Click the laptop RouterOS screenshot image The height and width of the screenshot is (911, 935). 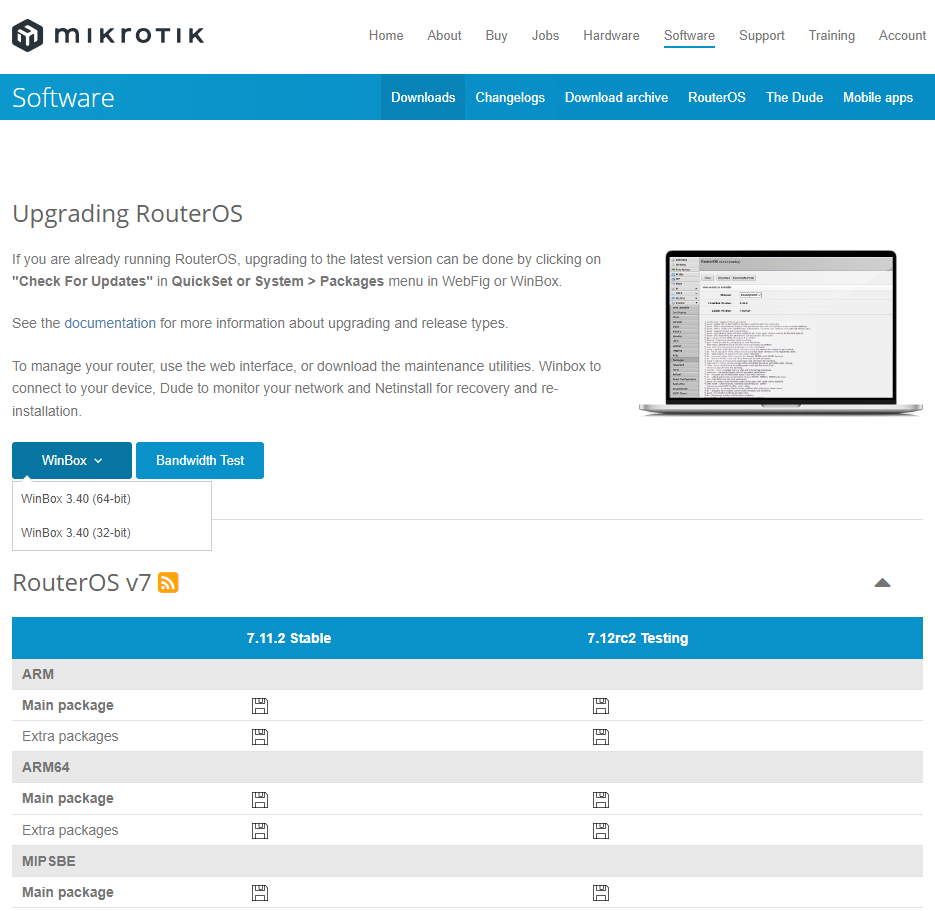coord(781,333)
